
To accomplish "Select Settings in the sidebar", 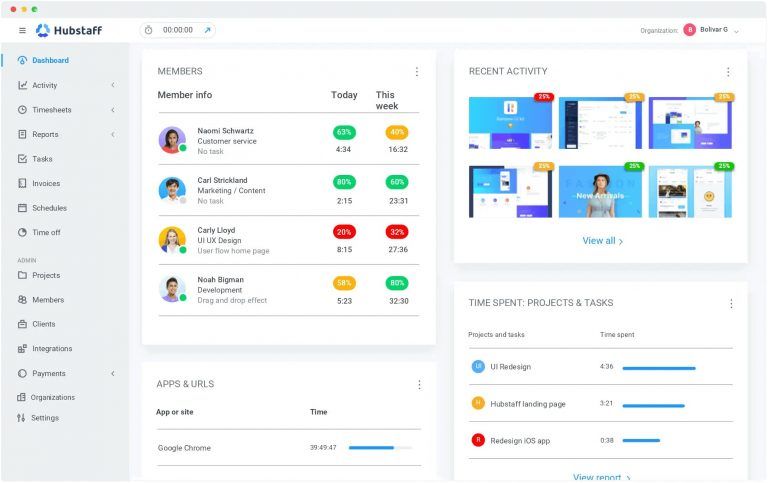I will (45, 418).
